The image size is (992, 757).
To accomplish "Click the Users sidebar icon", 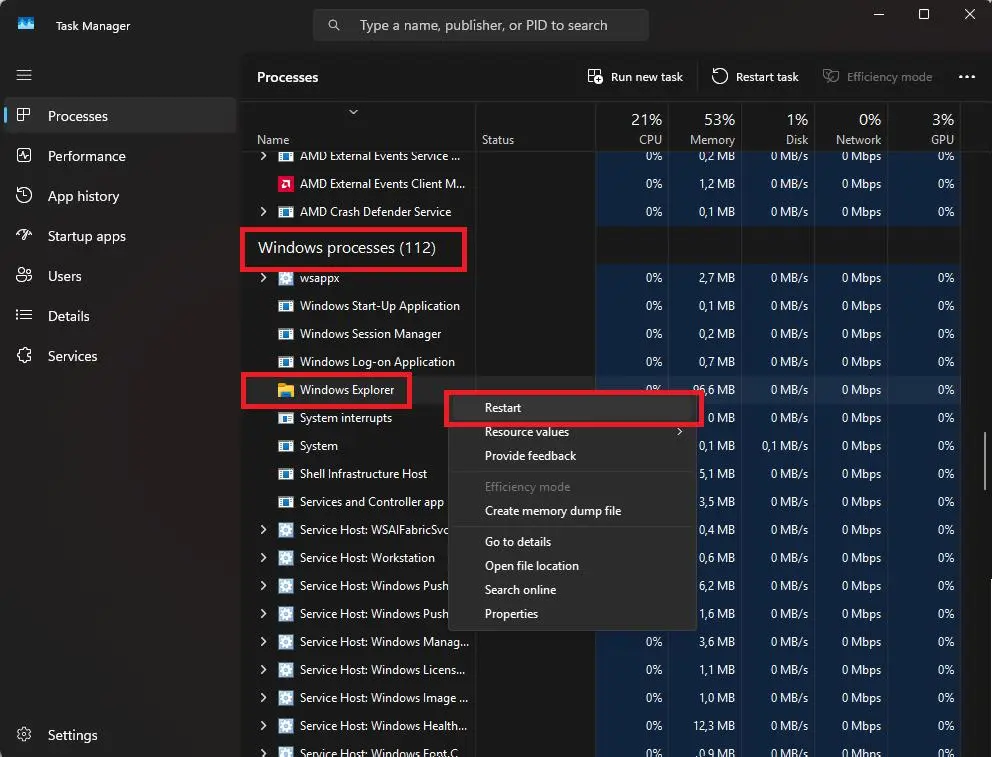I will click(x=24, y=275).
